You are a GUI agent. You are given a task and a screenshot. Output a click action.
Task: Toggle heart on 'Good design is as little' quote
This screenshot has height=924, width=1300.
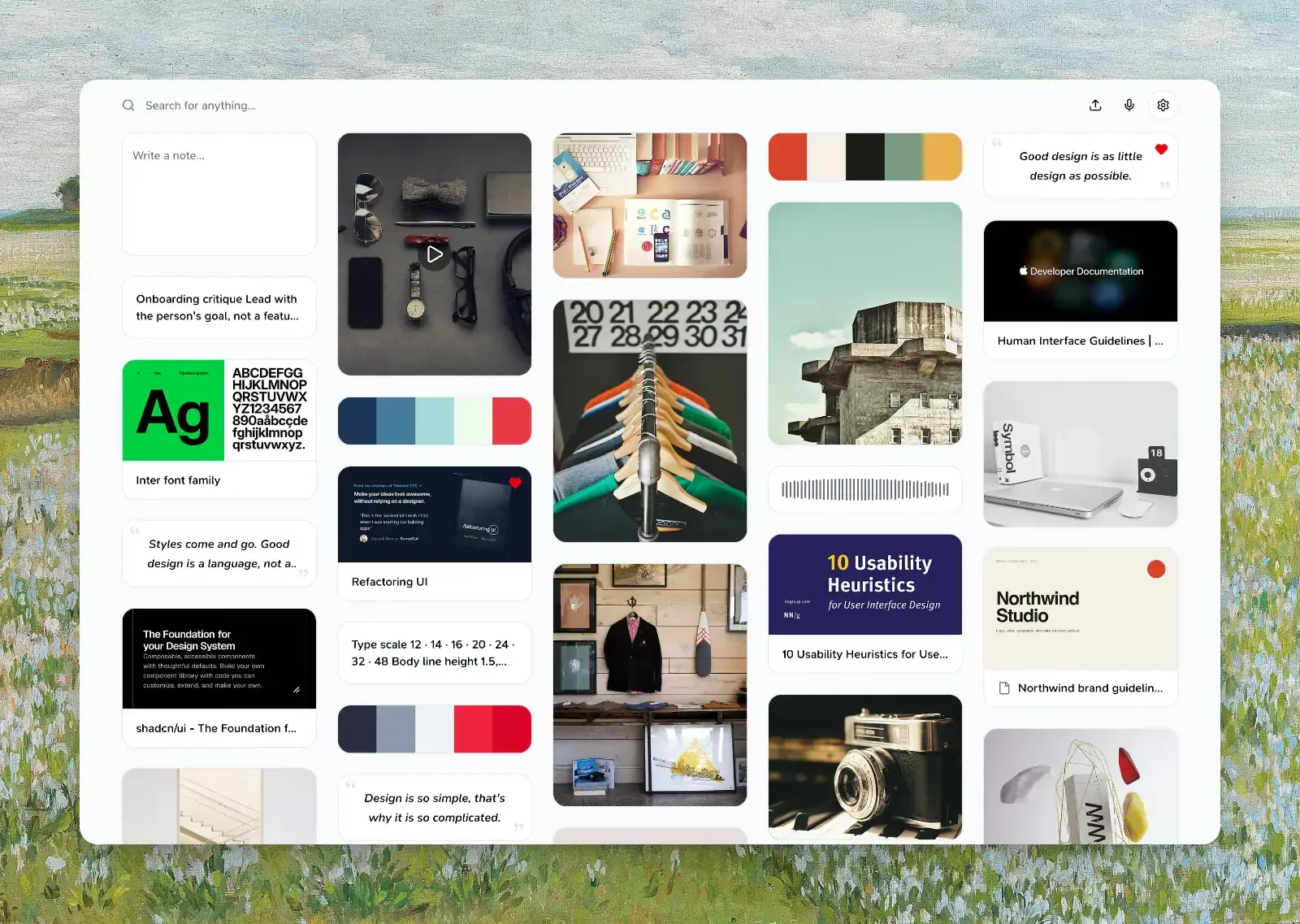(x=1161, y=150)
